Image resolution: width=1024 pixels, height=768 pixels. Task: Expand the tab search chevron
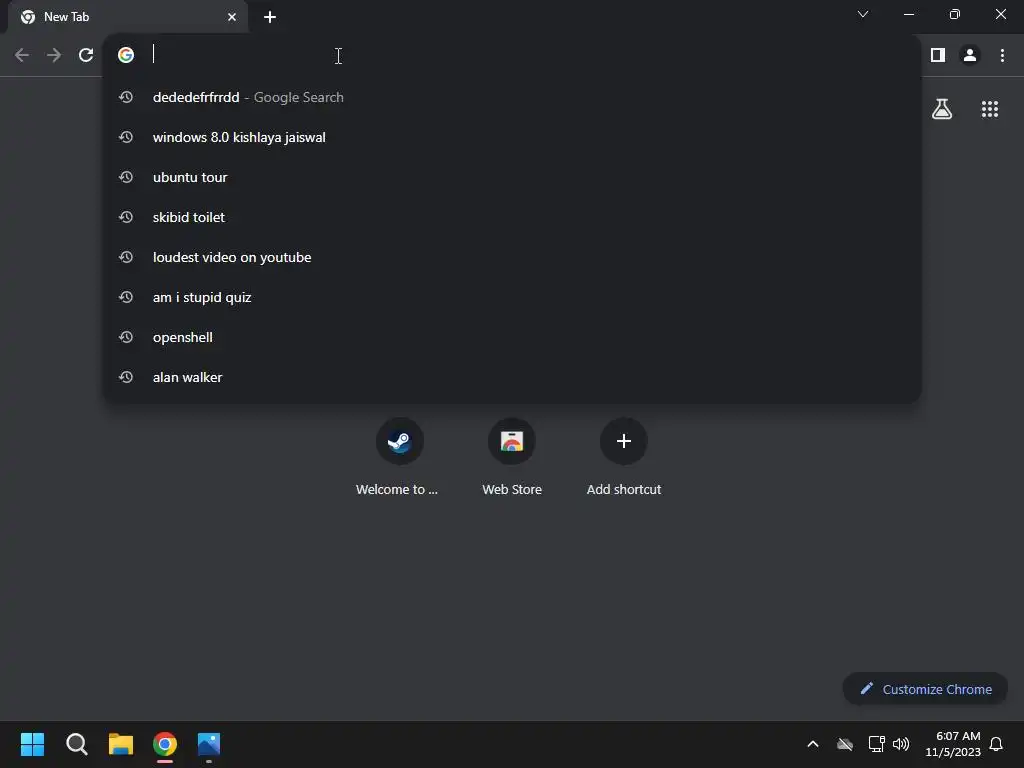pos(863,14)
